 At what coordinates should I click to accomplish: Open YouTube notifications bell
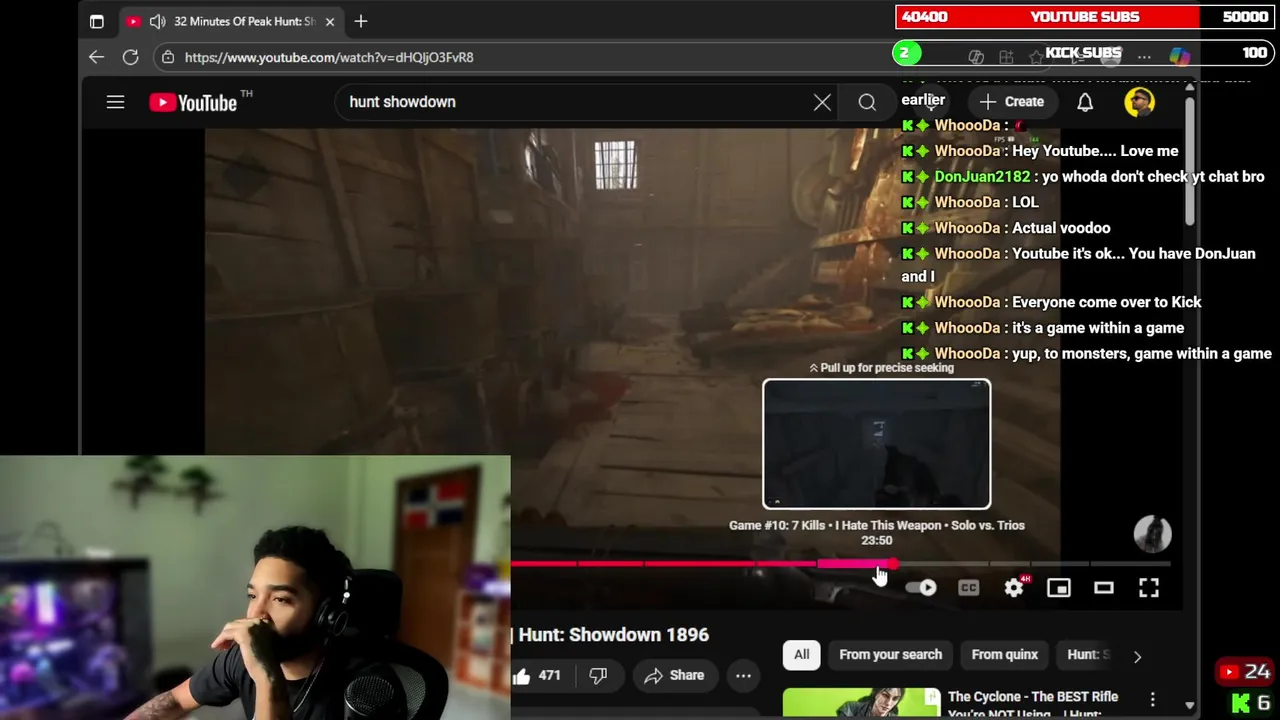1085,102
